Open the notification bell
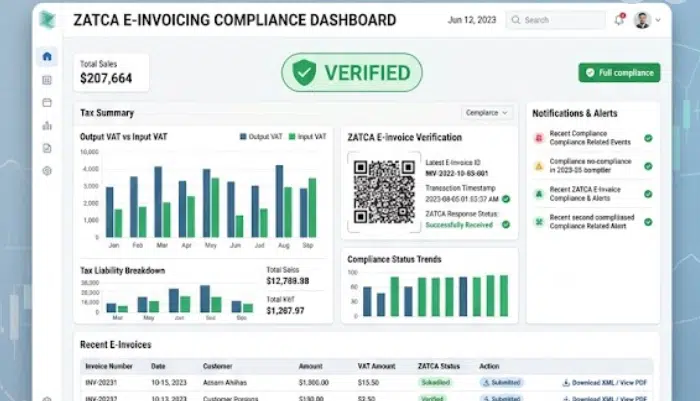The image size is (700, 401). coord(619,20)
